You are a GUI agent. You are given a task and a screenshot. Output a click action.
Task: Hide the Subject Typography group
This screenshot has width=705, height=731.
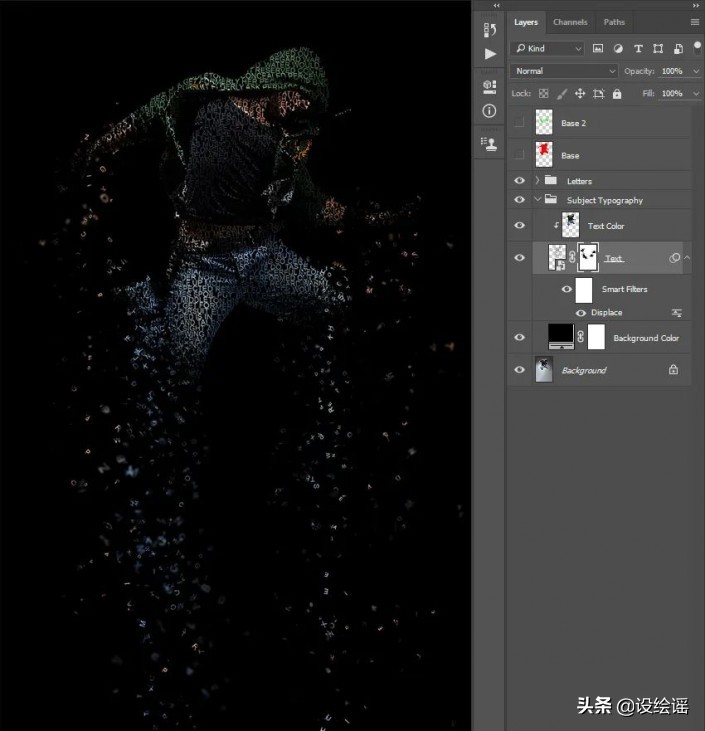pyautogui.click(x=519, y=200)
